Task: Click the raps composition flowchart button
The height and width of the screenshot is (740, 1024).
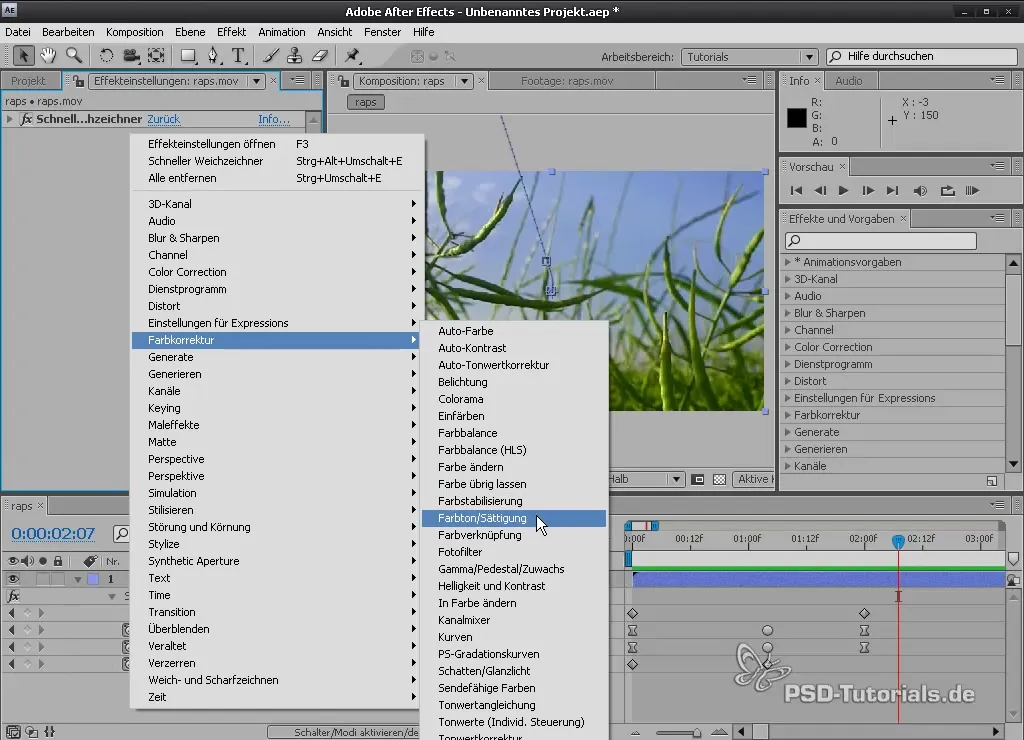Action: click(366, 102)
